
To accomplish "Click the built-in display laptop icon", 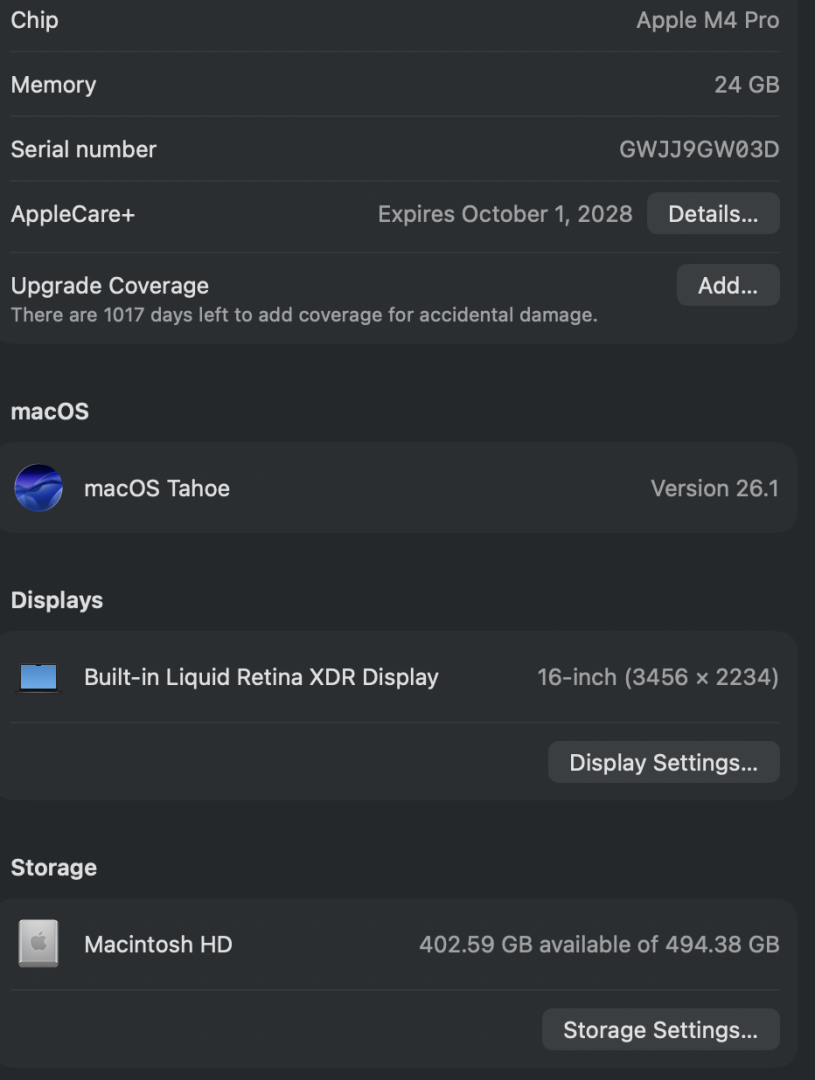I will coord(39,677).
